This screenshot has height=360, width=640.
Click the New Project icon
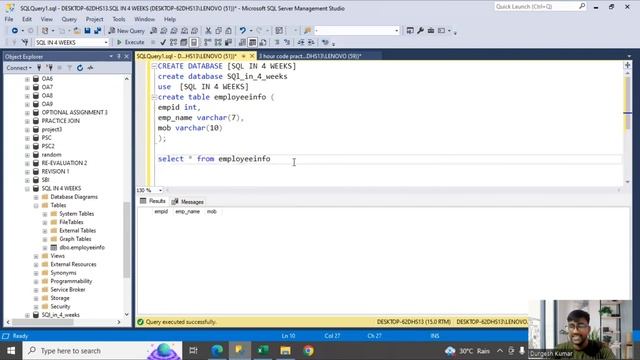(45, 31)
